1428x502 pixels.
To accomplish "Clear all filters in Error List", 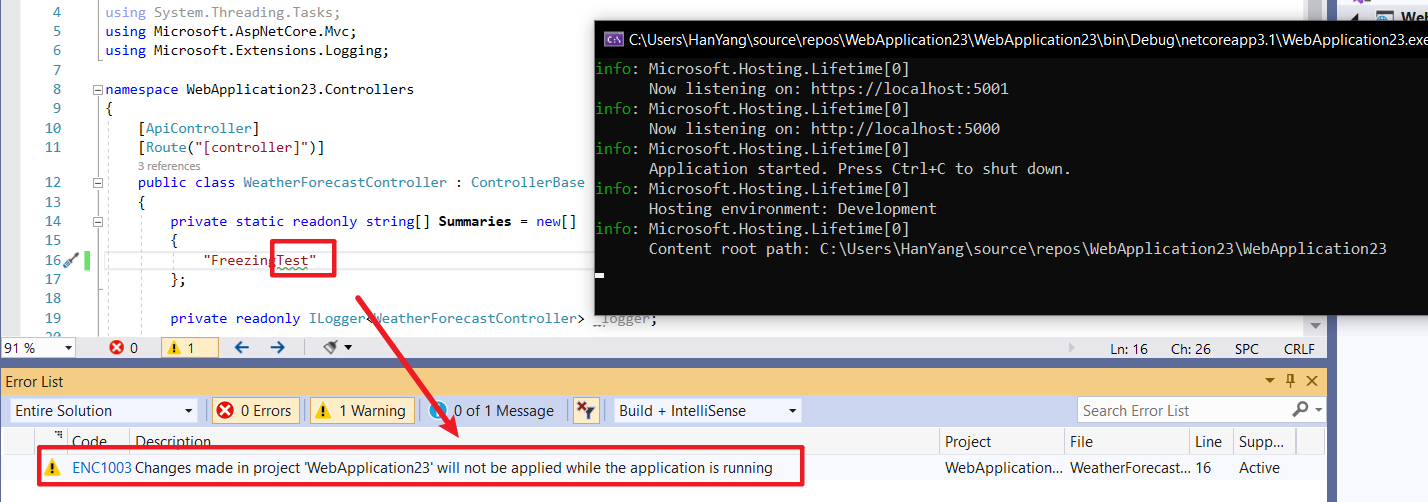I will click(x=585, y=410).
